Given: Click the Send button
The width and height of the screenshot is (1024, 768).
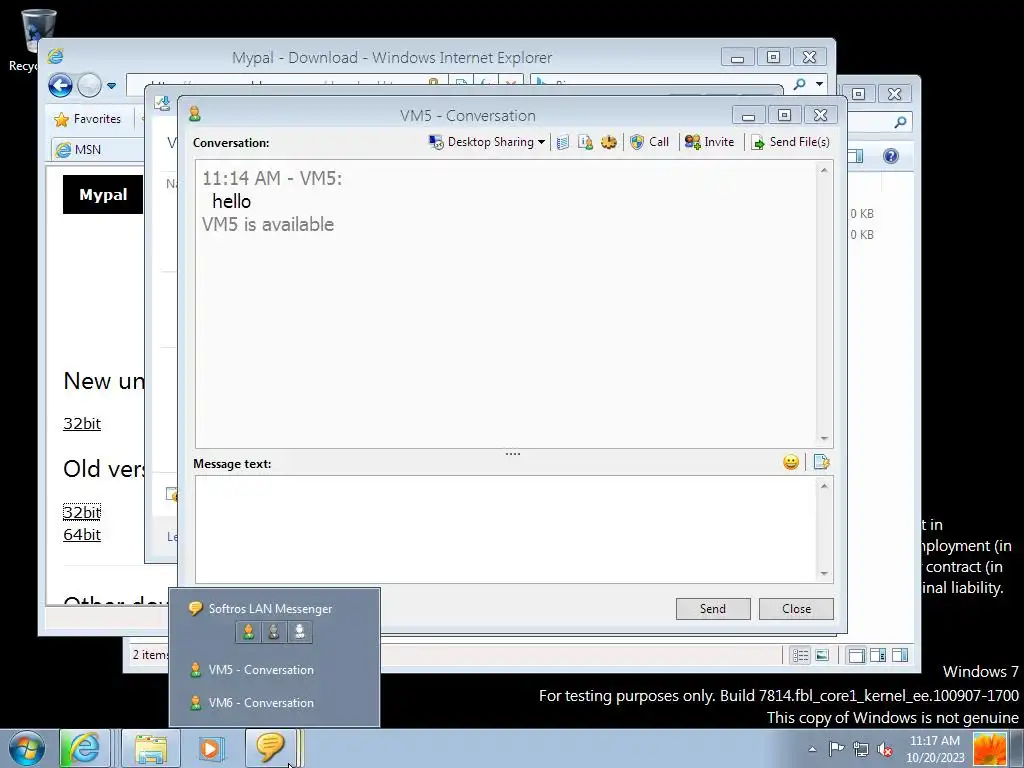Looking at the screenshot, I should point(712,609).
